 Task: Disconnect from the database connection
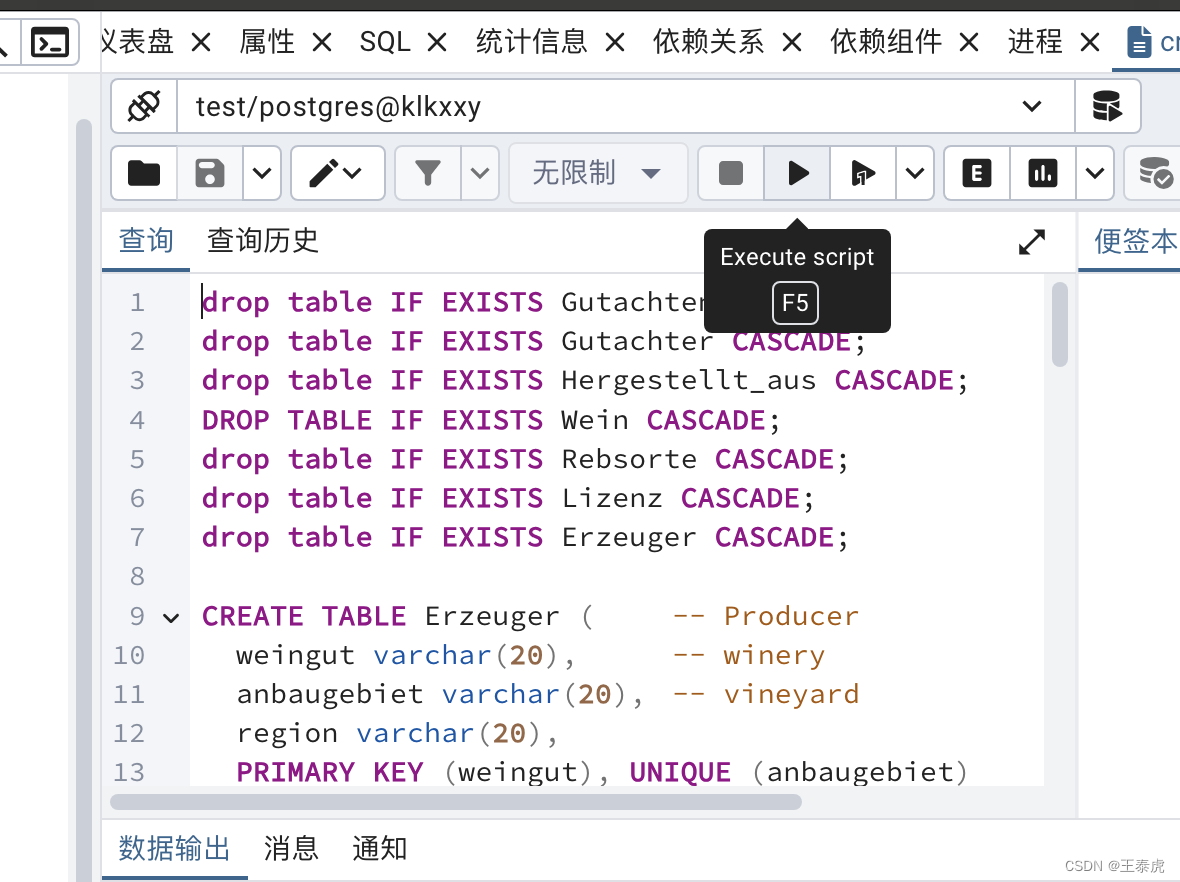[141, 105]
